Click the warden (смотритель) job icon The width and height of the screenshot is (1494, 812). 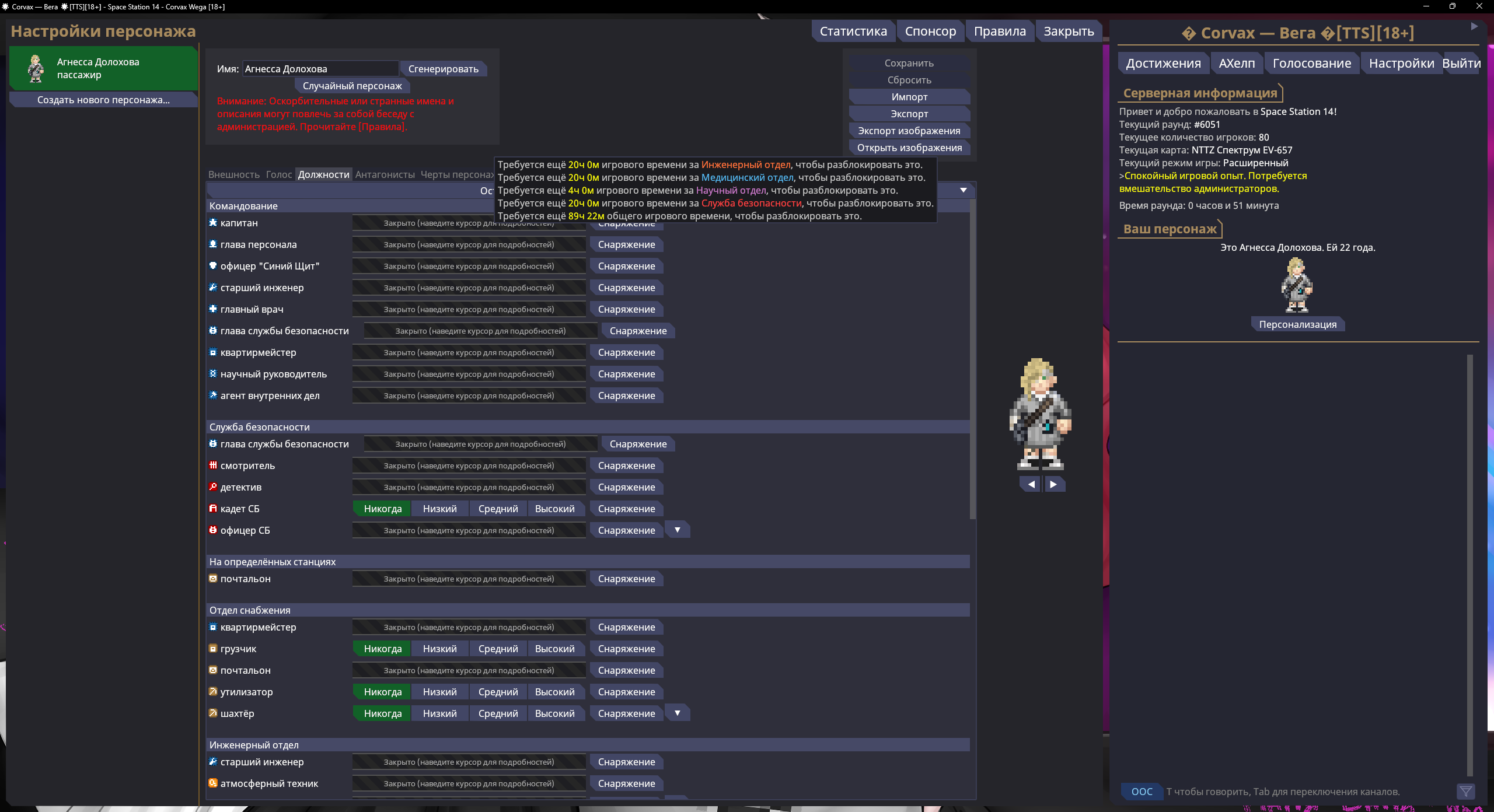[213, 466]
